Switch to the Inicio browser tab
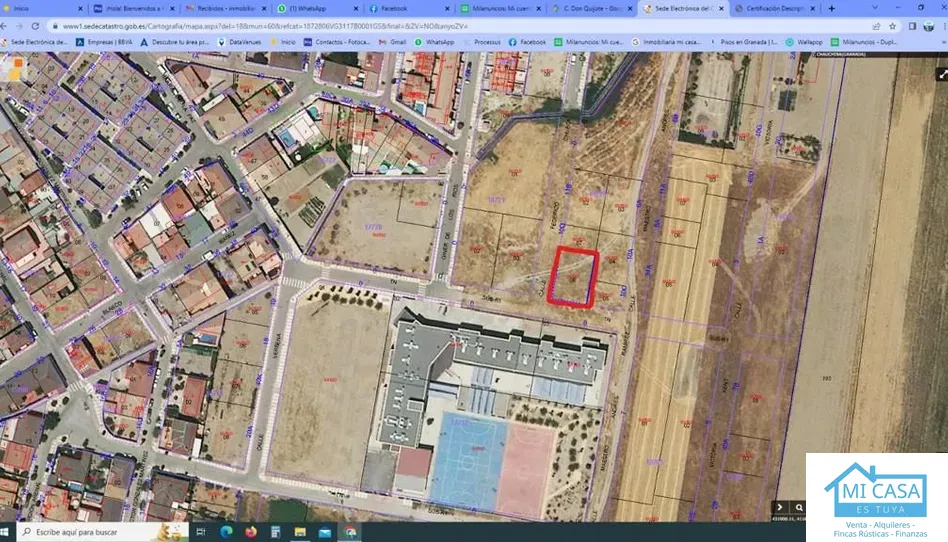 coord(41,8)
